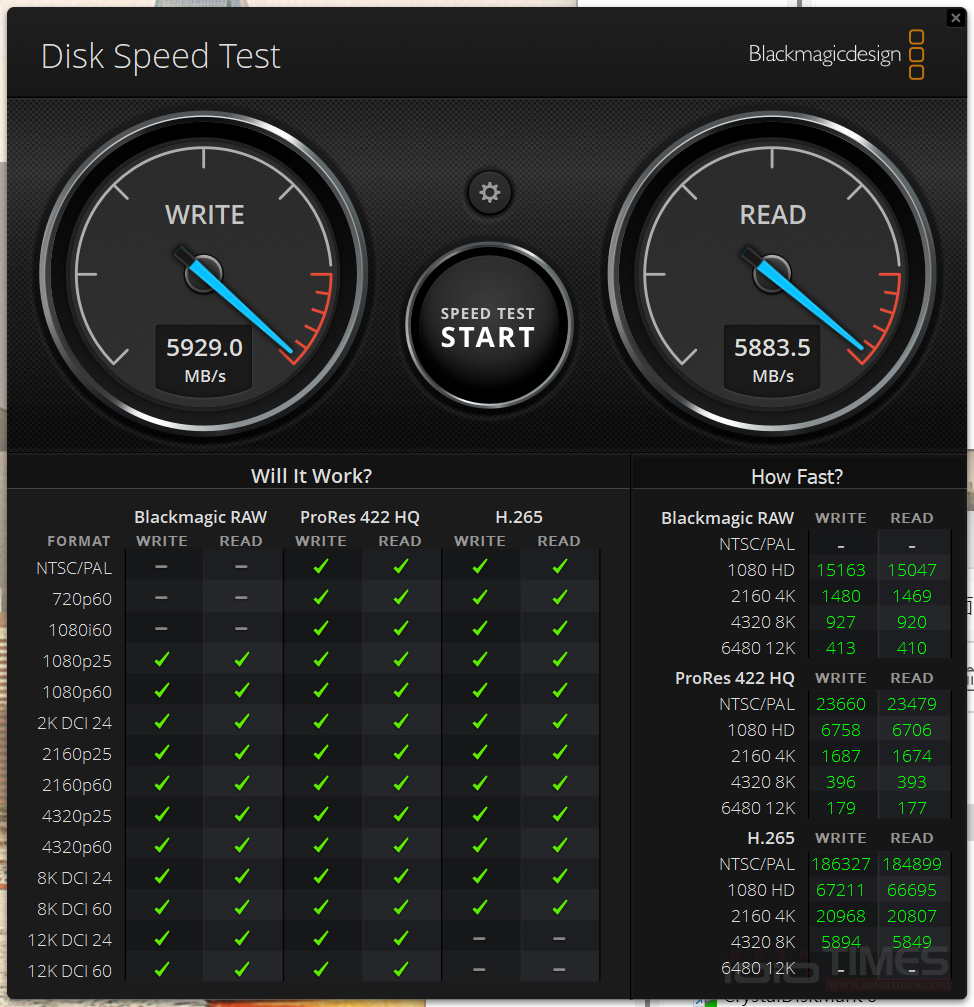The height and width of the screenshot is (1007, 974).
Task: Click the H.265 column header in Will It Work
Action: point(519,517)
